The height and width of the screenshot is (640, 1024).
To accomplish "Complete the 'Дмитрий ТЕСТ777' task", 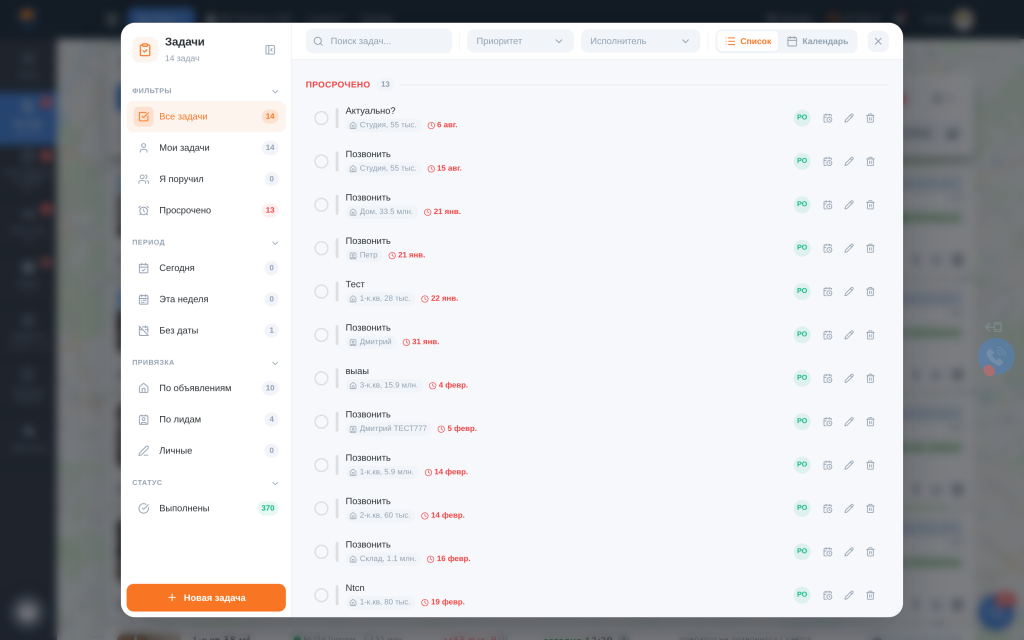I will tap(321, 422).
